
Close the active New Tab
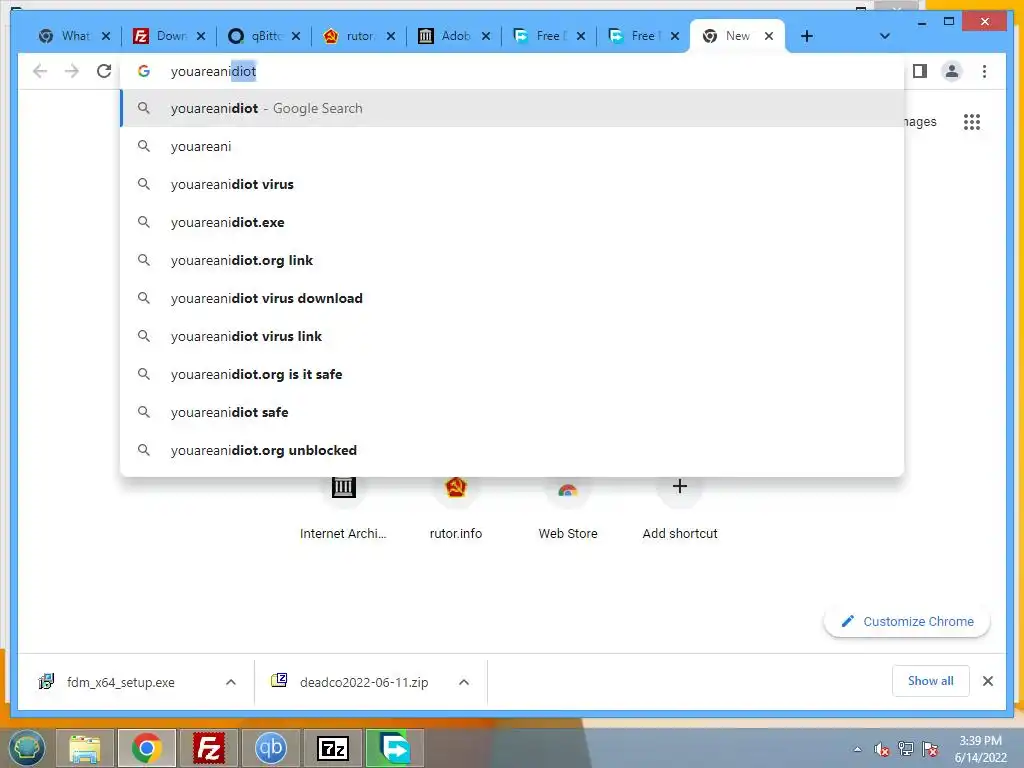[x=769, y=36]
